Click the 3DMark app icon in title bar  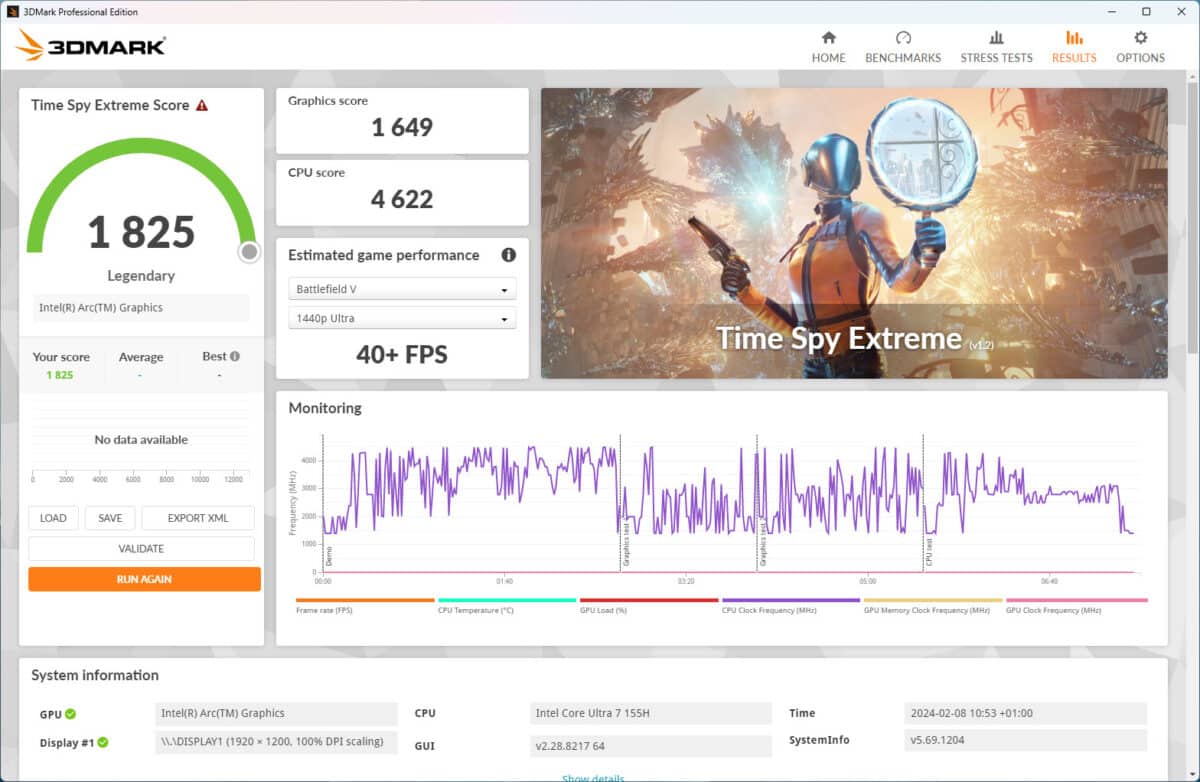click(x=12, y=12)
